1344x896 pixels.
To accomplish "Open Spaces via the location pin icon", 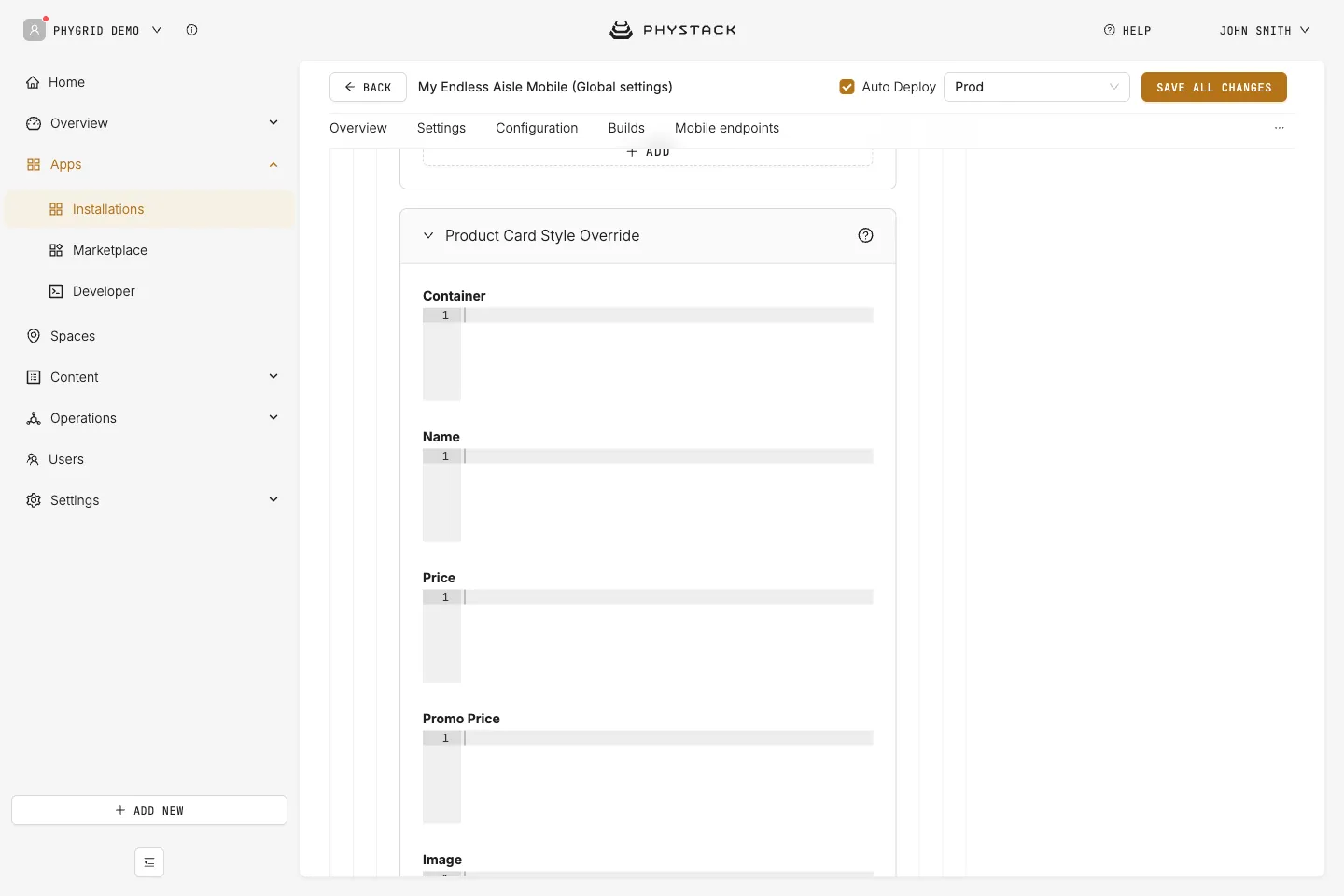I will (34, 336).
